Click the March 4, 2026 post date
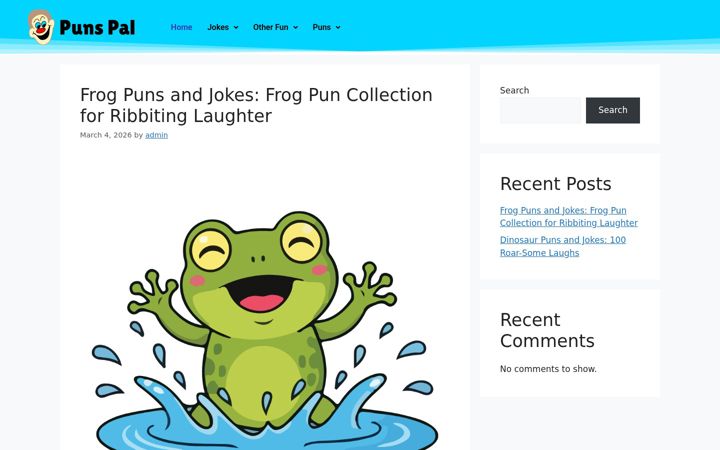The width and height of the screenshot is (720, 450). 106,135
